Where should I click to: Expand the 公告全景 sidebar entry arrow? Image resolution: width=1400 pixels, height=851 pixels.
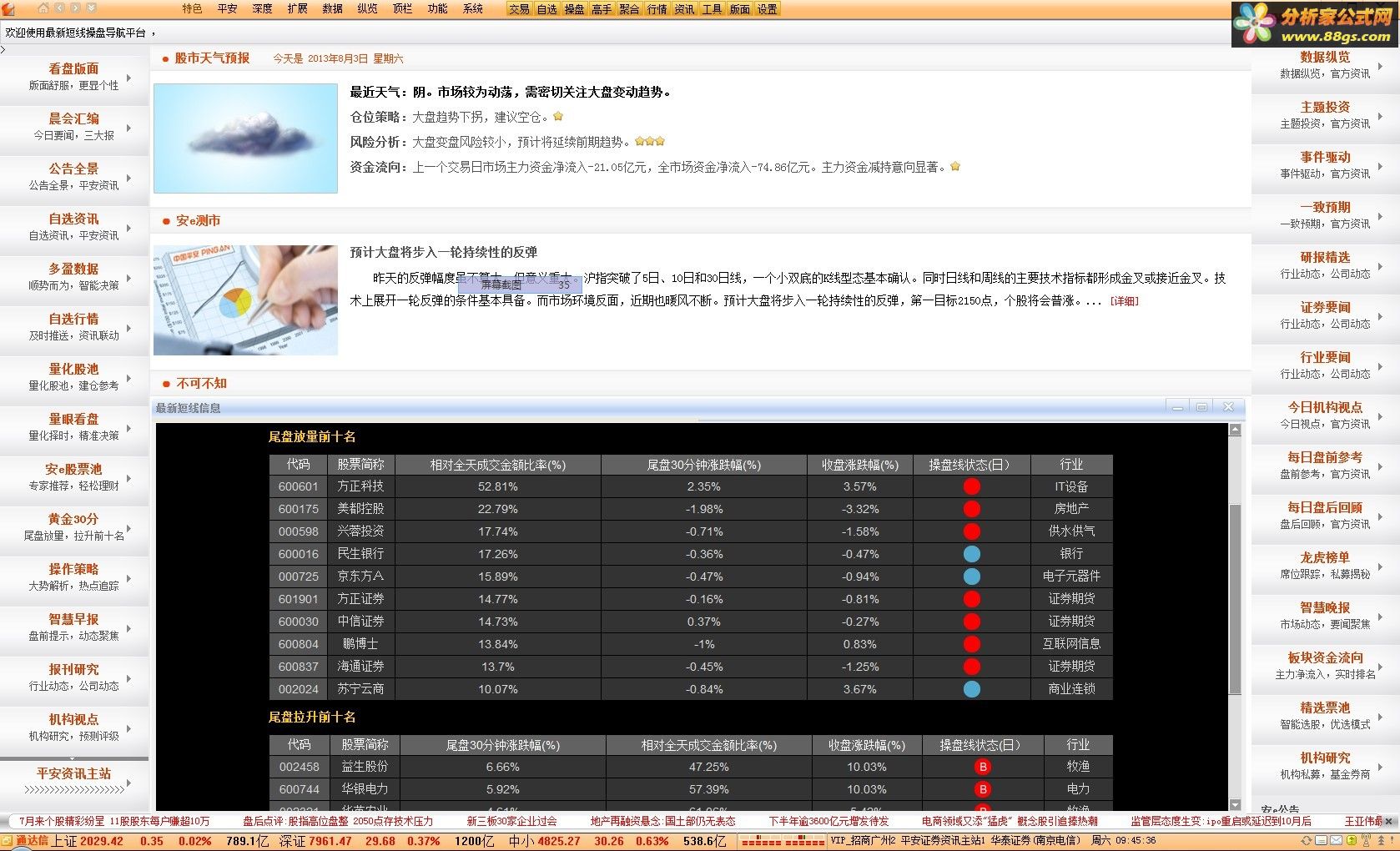click(128, 178)
